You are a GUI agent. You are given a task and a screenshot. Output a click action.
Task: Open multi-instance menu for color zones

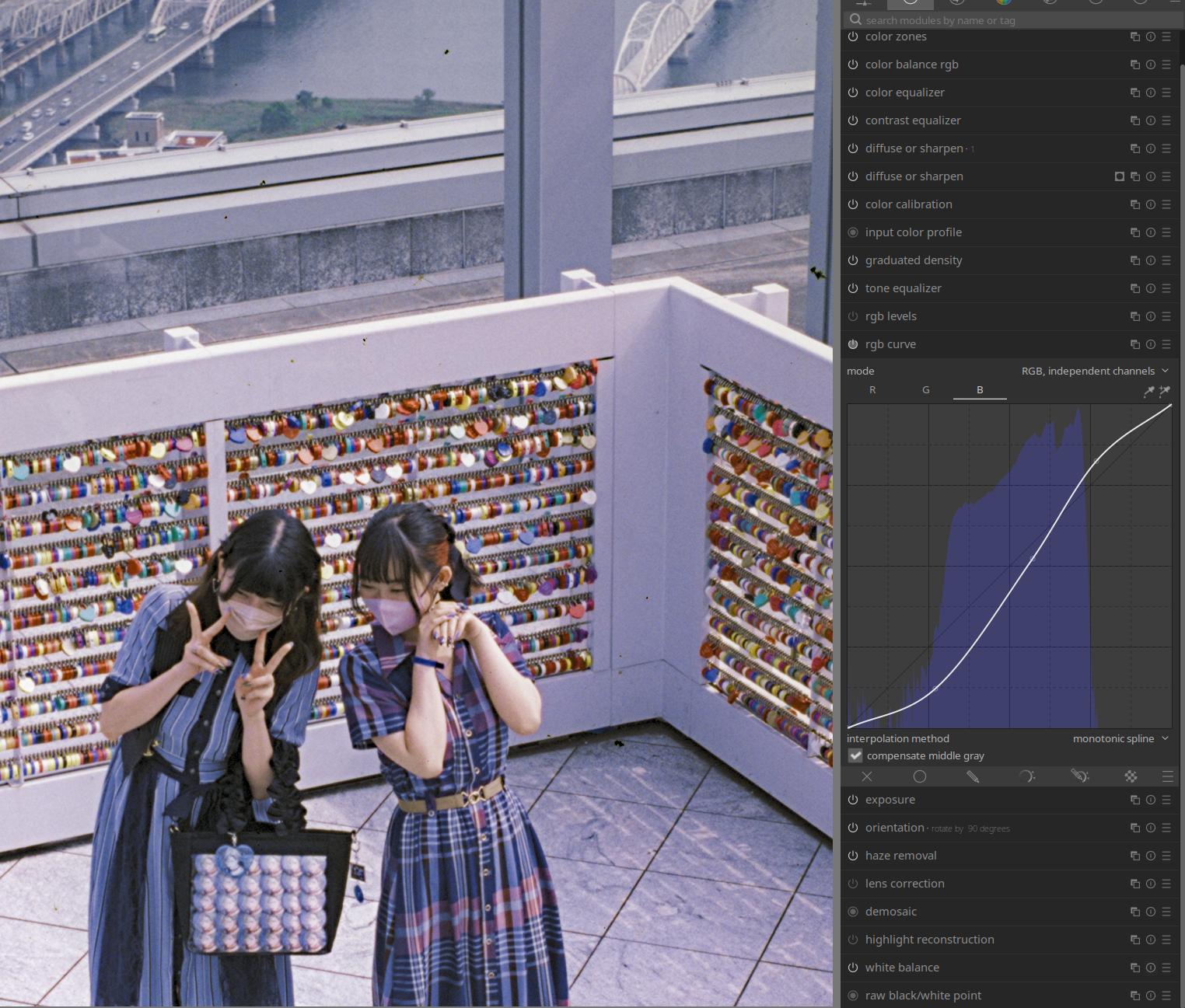(1135, 37)
